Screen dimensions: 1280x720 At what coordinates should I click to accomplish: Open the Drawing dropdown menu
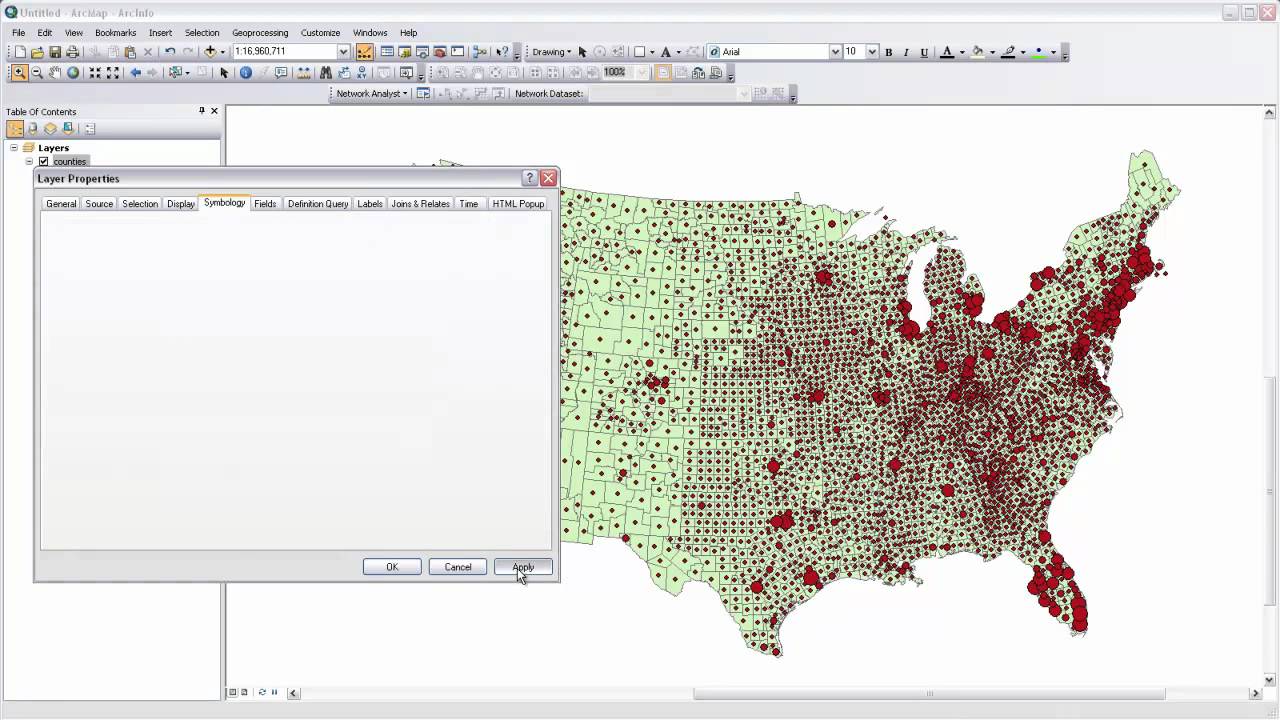(551, 52)
